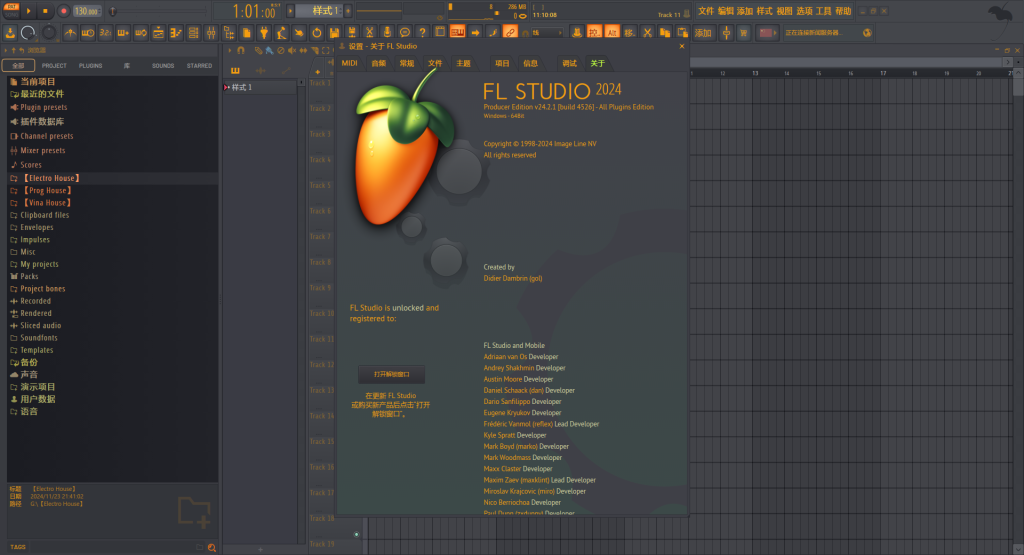
Task: Open the playlist options arrow menu
Action: [x=229, y=50]
